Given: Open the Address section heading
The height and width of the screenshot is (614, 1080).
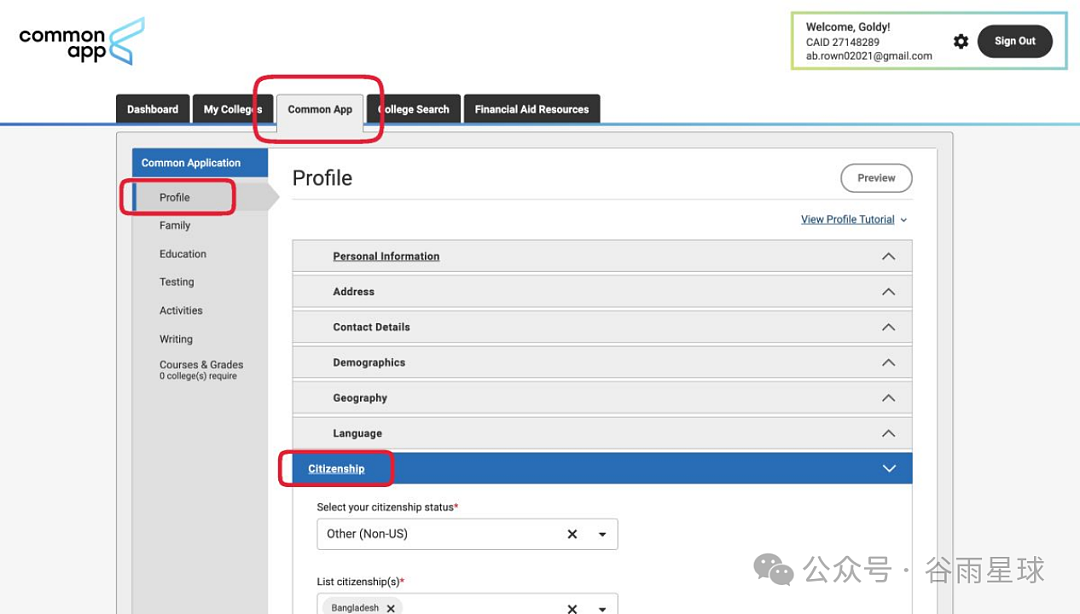Looking at the screenshot, I should (x=353, y=291).
